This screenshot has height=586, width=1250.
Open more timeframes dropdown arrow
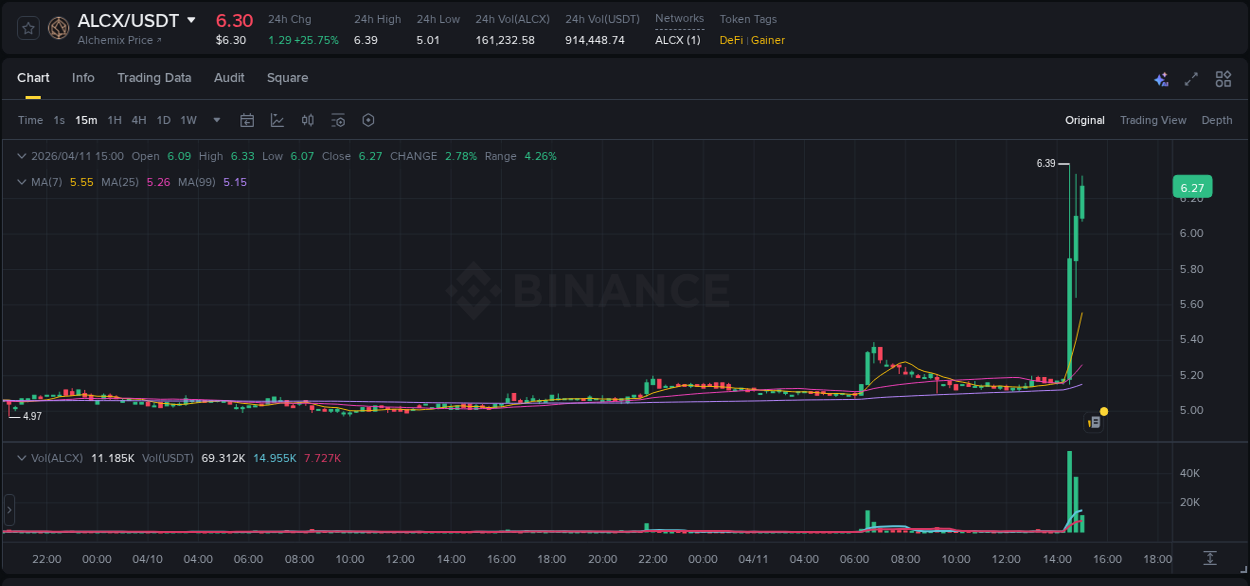point(218,120)
